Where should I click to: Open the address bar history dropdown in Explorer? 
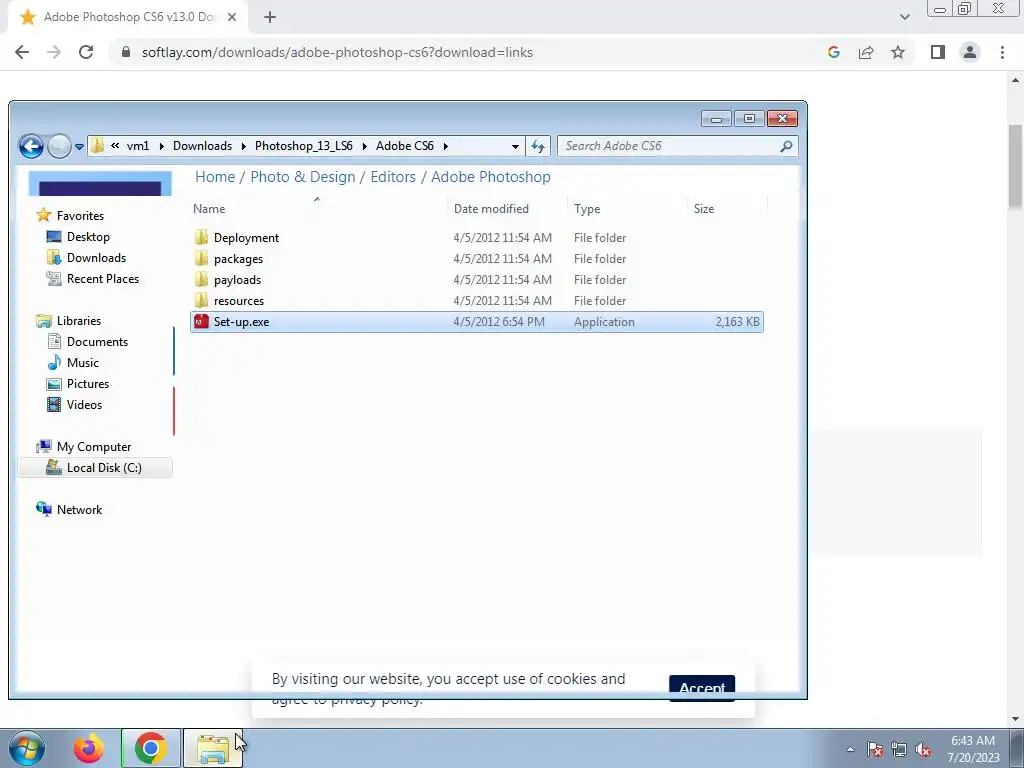coord(515,146)
